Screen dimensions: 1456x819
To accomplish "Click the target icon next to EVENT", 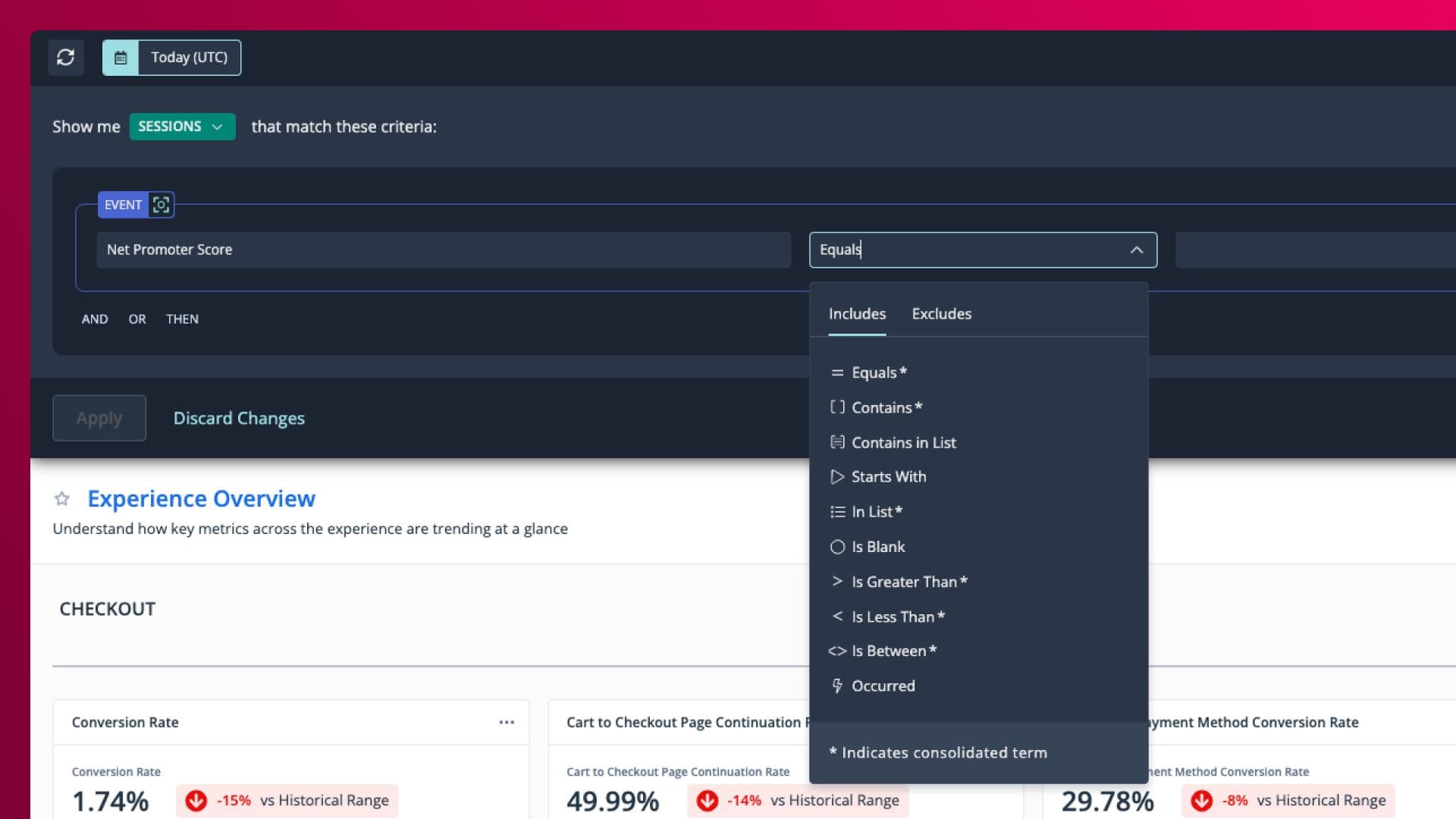I will 161,205.
